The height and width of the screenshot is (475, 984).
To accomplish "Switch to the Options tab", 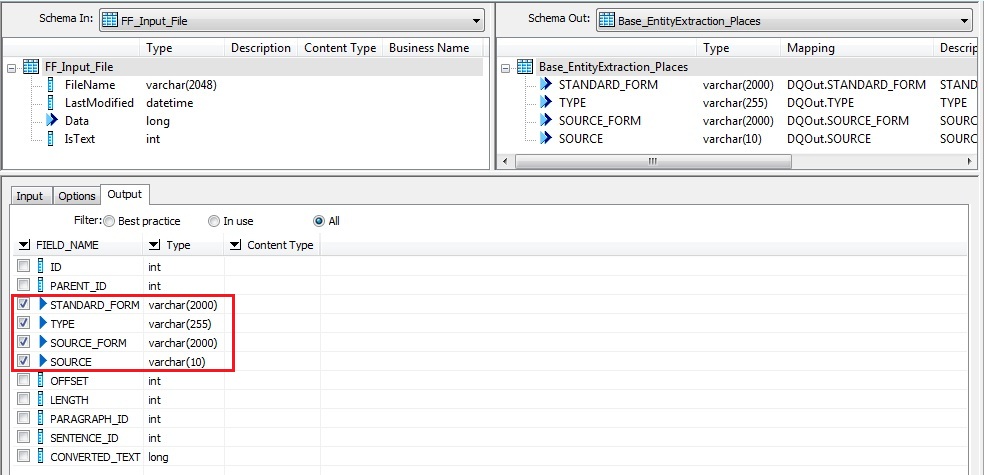I will coord(77,196).
